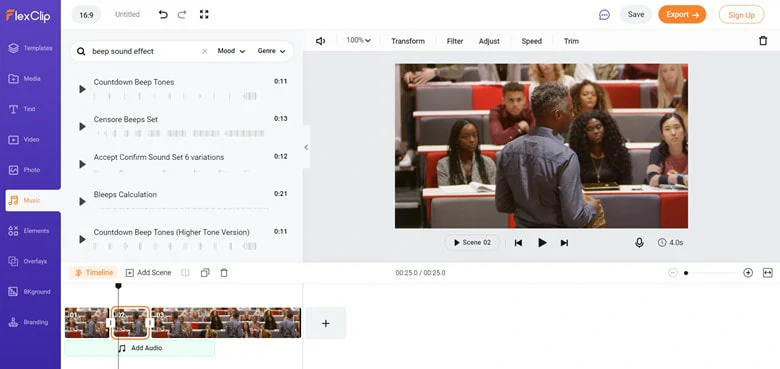Open the Filter tool
Image resolution: width=780 pixels, height=369 pixels.
pyautogui.click(x=455, y=41)
